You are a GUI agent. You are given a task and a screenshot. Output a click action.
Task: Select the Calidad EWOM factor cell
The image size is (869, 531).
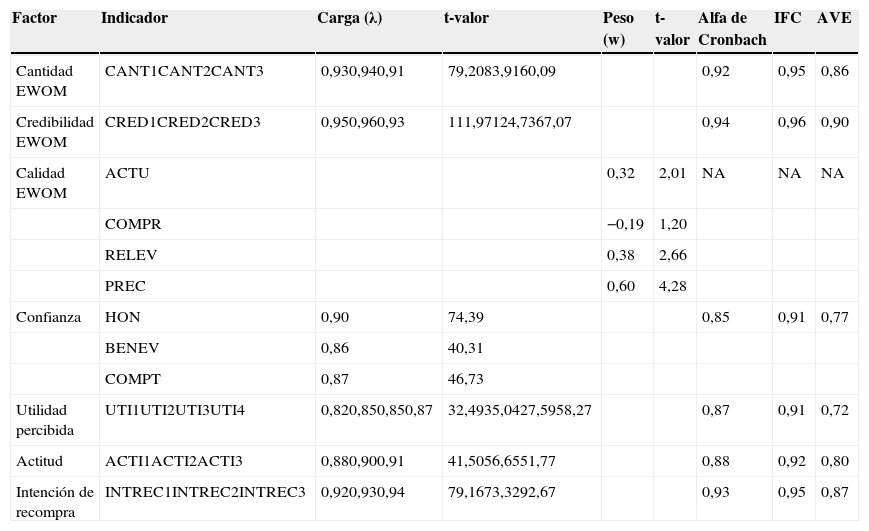point(42,183)
